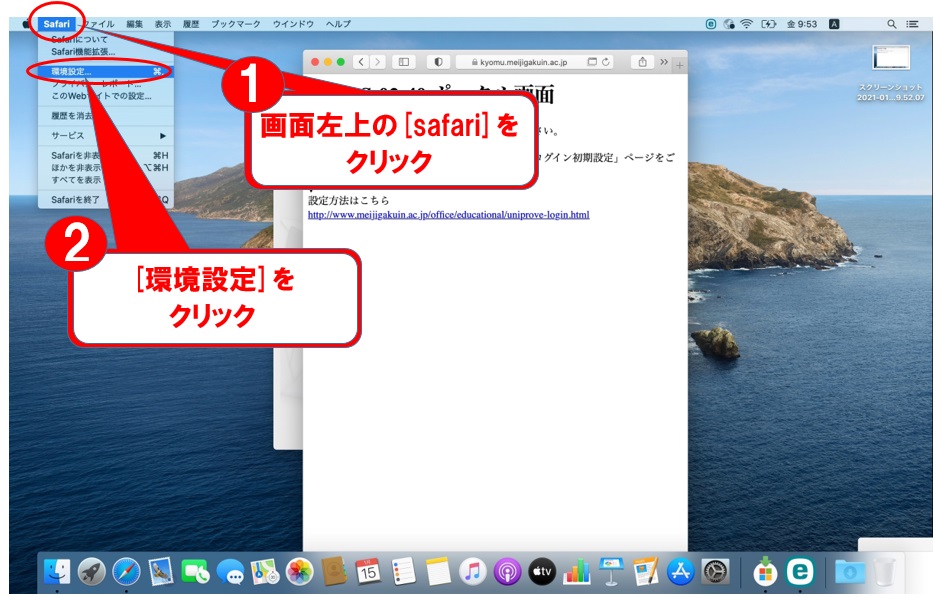Open Contacts from the Dock
The image size is (934, 597).
tap(334, 571)
